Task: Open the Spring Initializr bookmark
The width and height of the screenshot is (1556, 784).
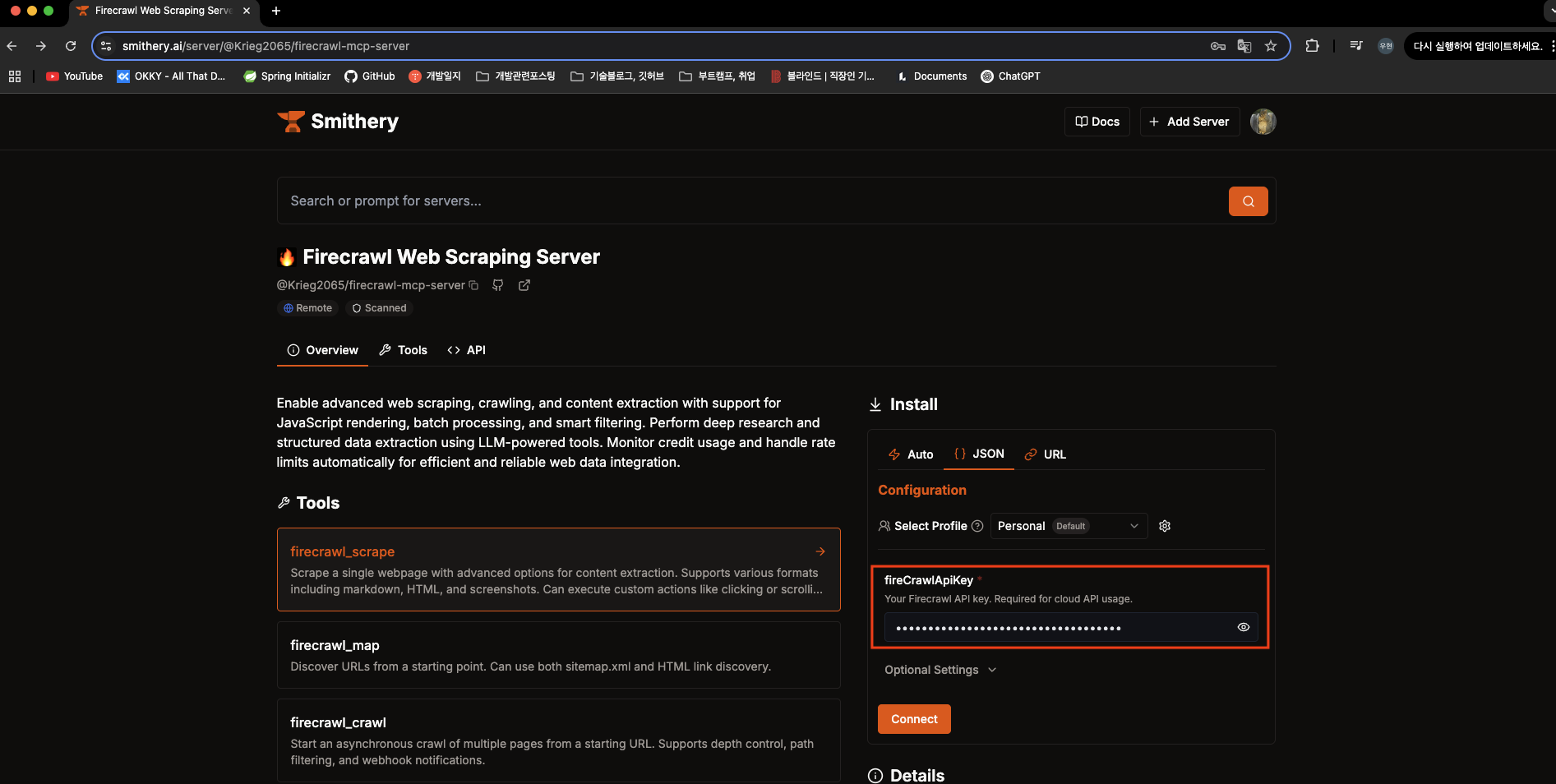Action: [288, 76]
